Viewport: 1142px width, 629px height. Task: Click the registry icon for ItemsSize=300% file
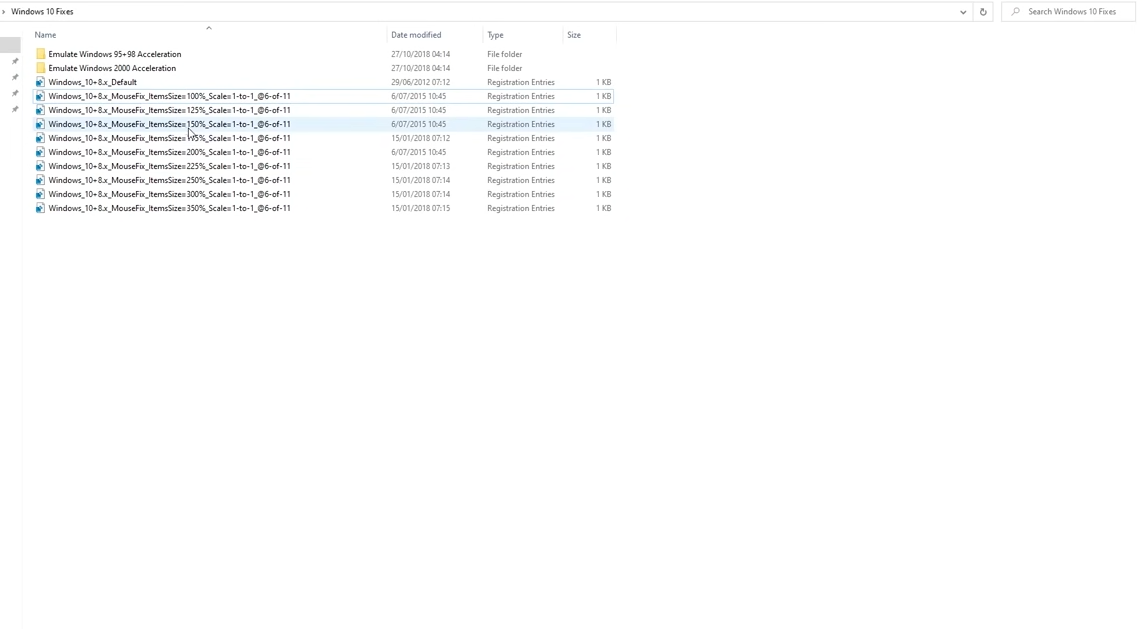(x=40, y=194)
